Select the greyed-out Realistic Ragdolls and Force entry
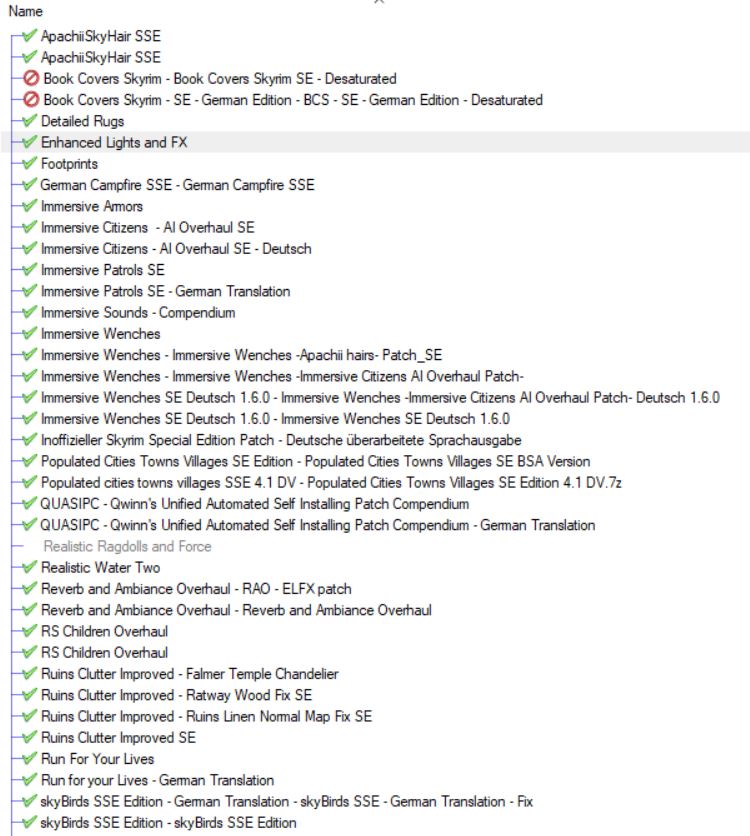This screenshot has width=750, height=836. tap(127, 546)
